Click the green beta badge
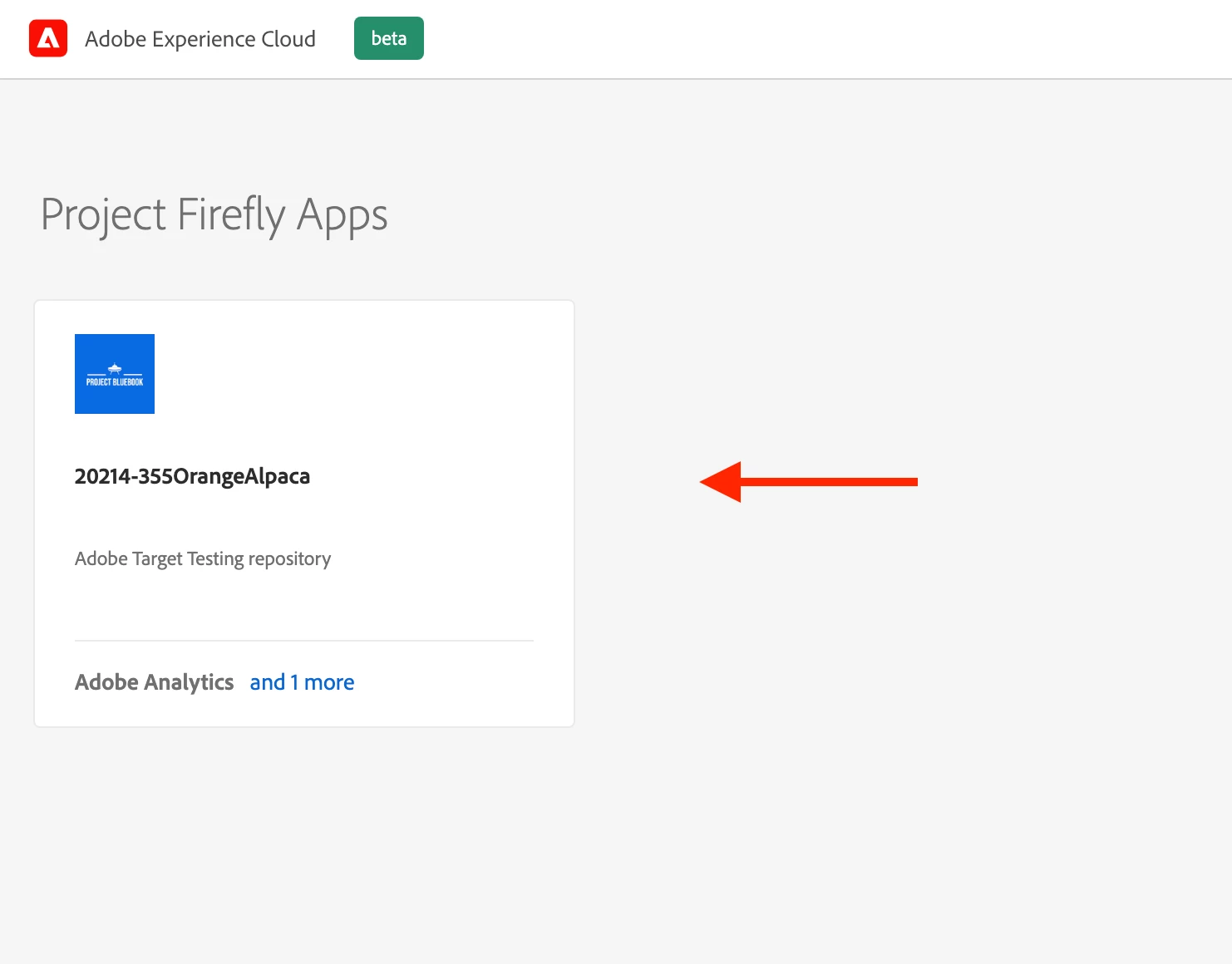1232x964 pixels. (389, 38)
